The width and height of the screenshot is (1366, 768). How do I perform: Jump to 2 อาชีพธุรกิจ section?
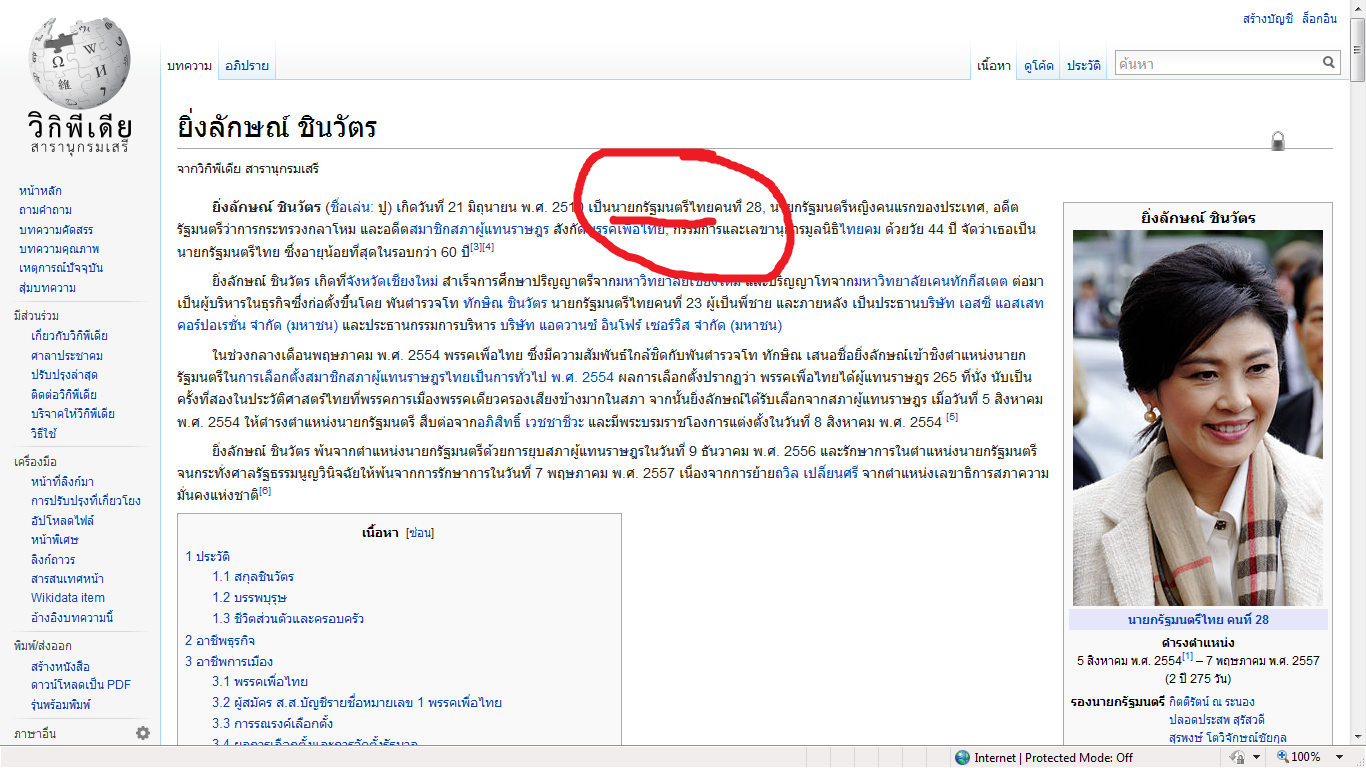[220, 640]
